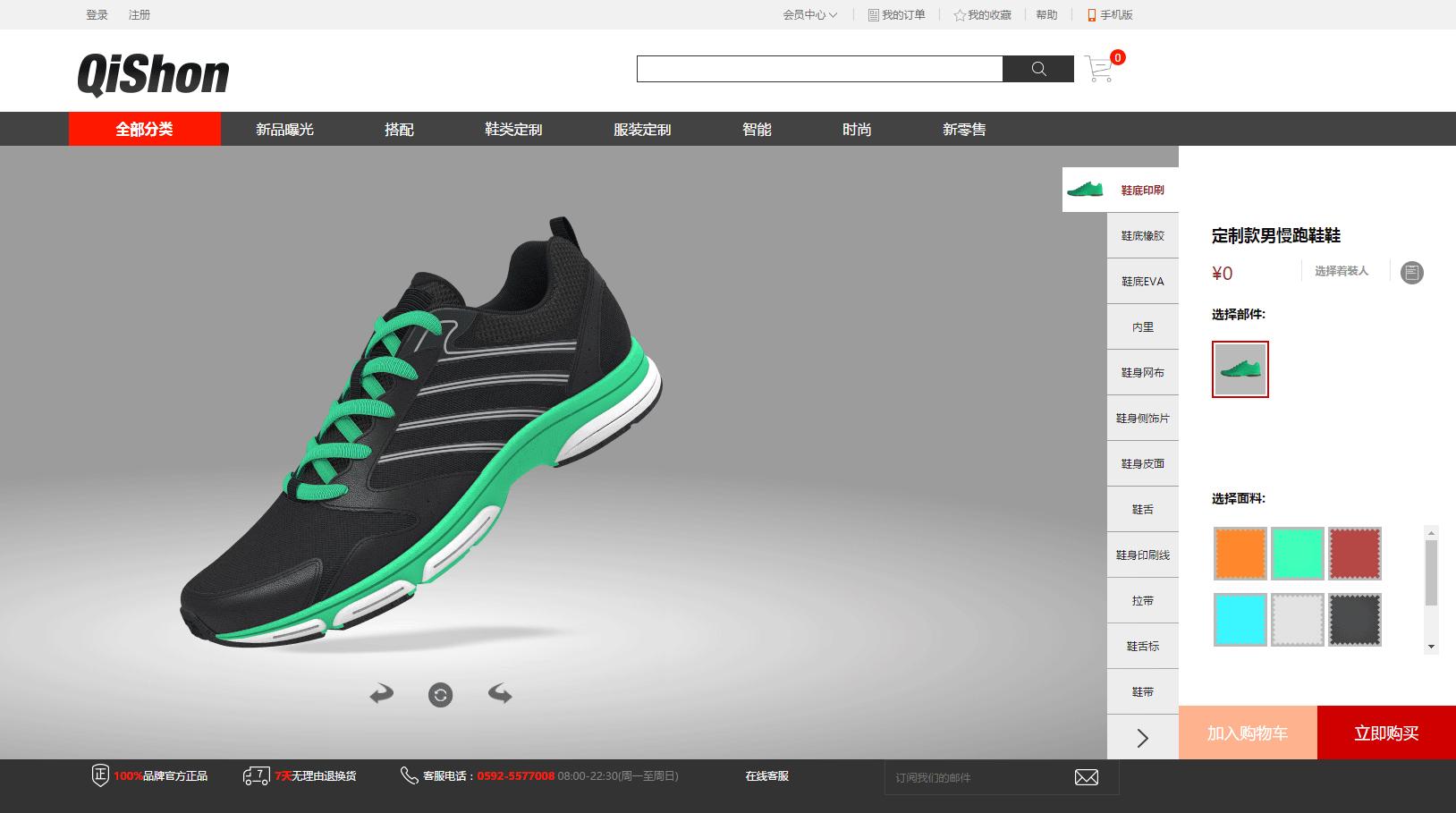Click the round icon beside 选择着装人
This screenshot has height=813, width=1456.
[1411, 273]
